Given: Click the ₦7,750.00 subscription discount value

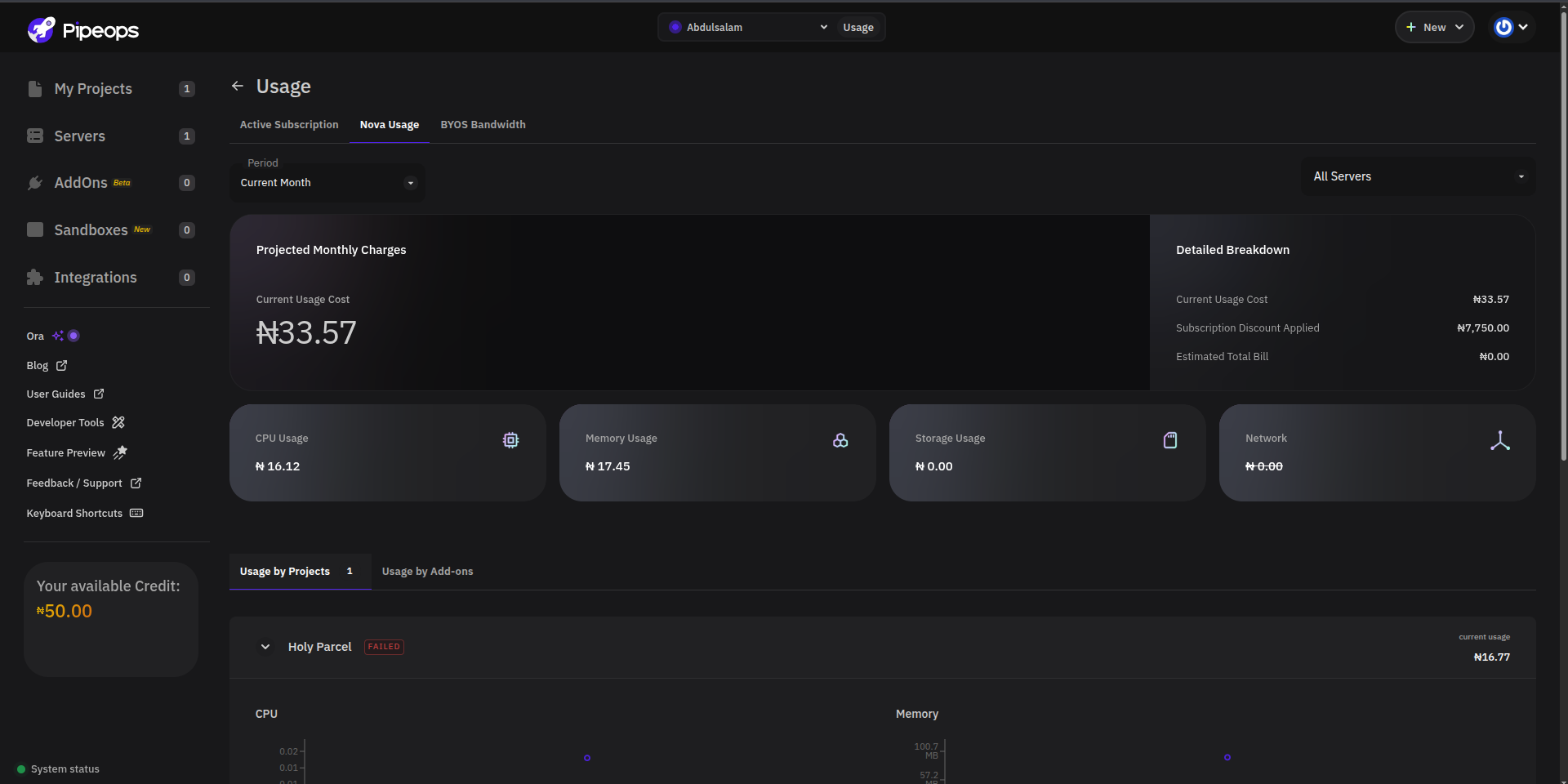Looking at the screenshot, I should tap(1483, 328).
